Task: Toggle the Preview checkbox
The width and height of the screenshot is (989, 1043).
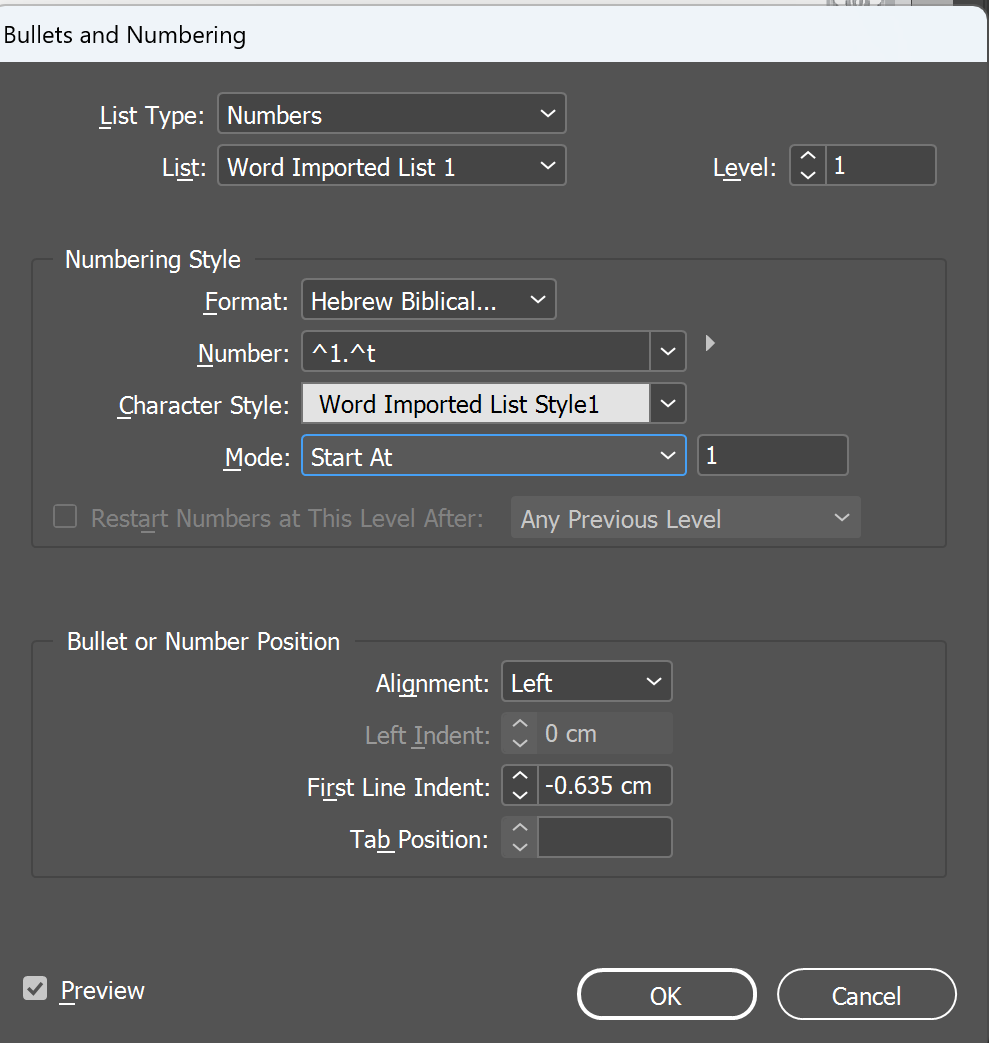Action: click(x=35, y=989)
